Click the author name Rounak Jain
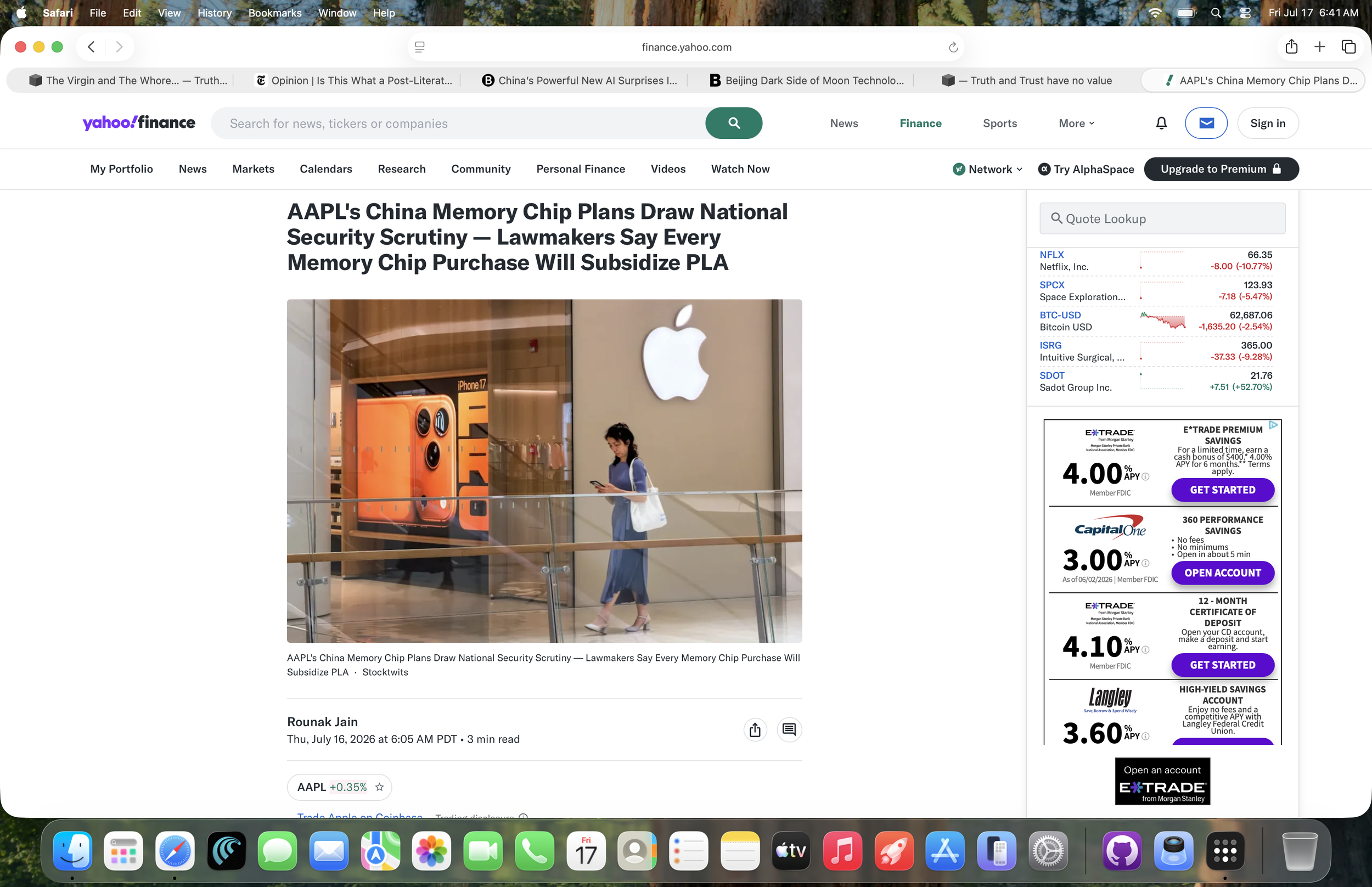 point(322,722)
